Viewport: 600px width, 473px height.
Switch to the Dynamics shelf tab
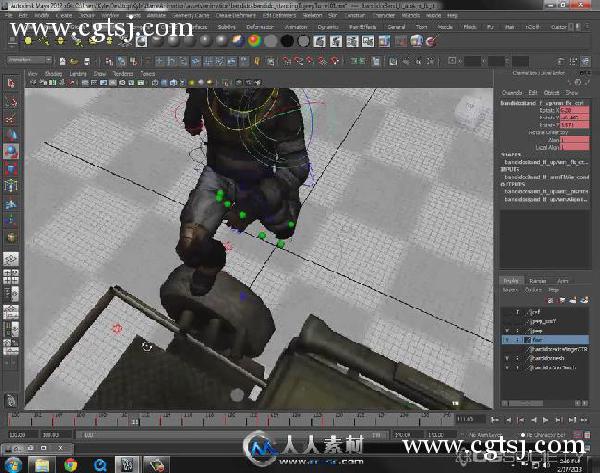328,27
